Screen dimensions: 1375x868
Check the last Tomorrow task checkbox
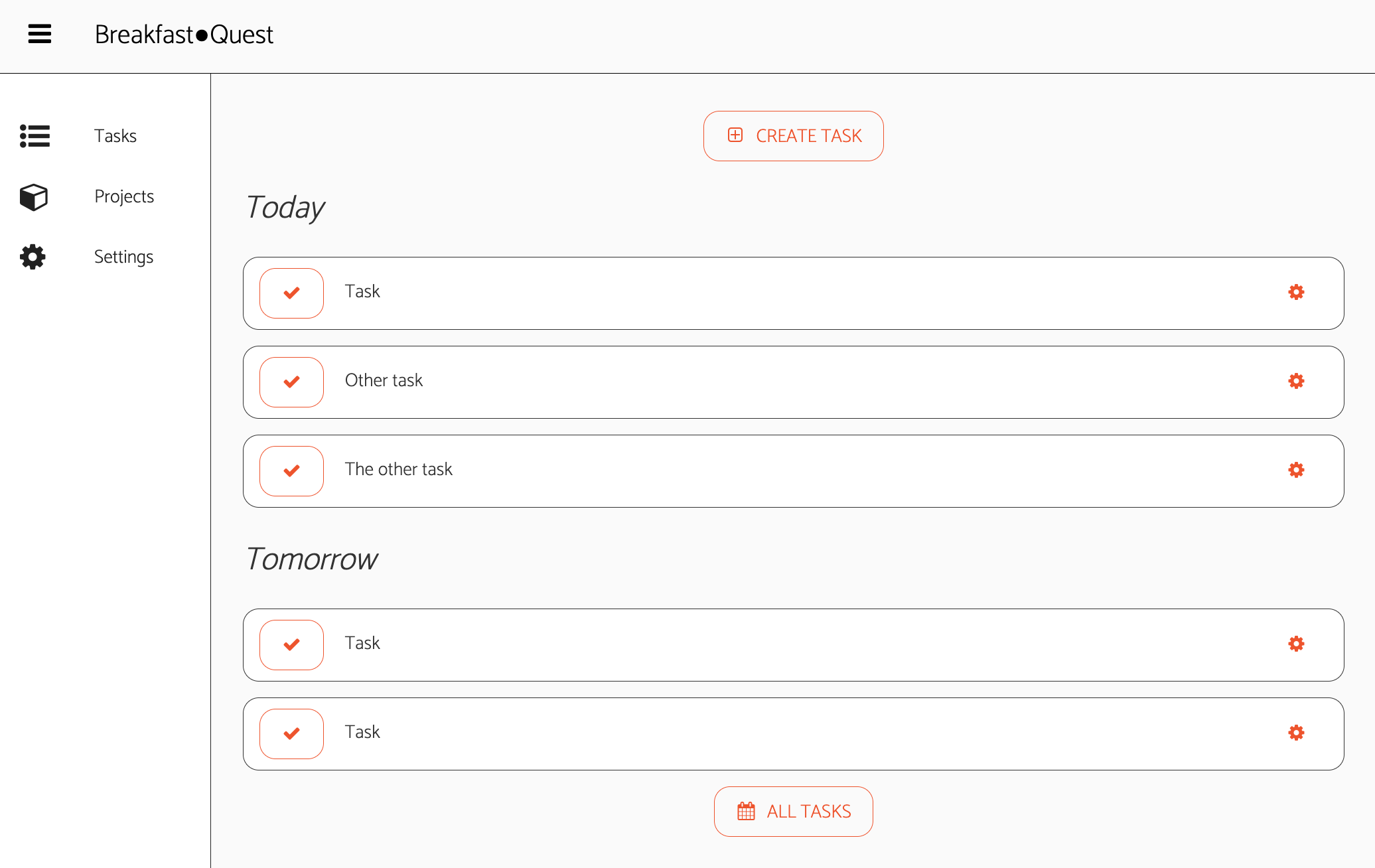[291, 733]
